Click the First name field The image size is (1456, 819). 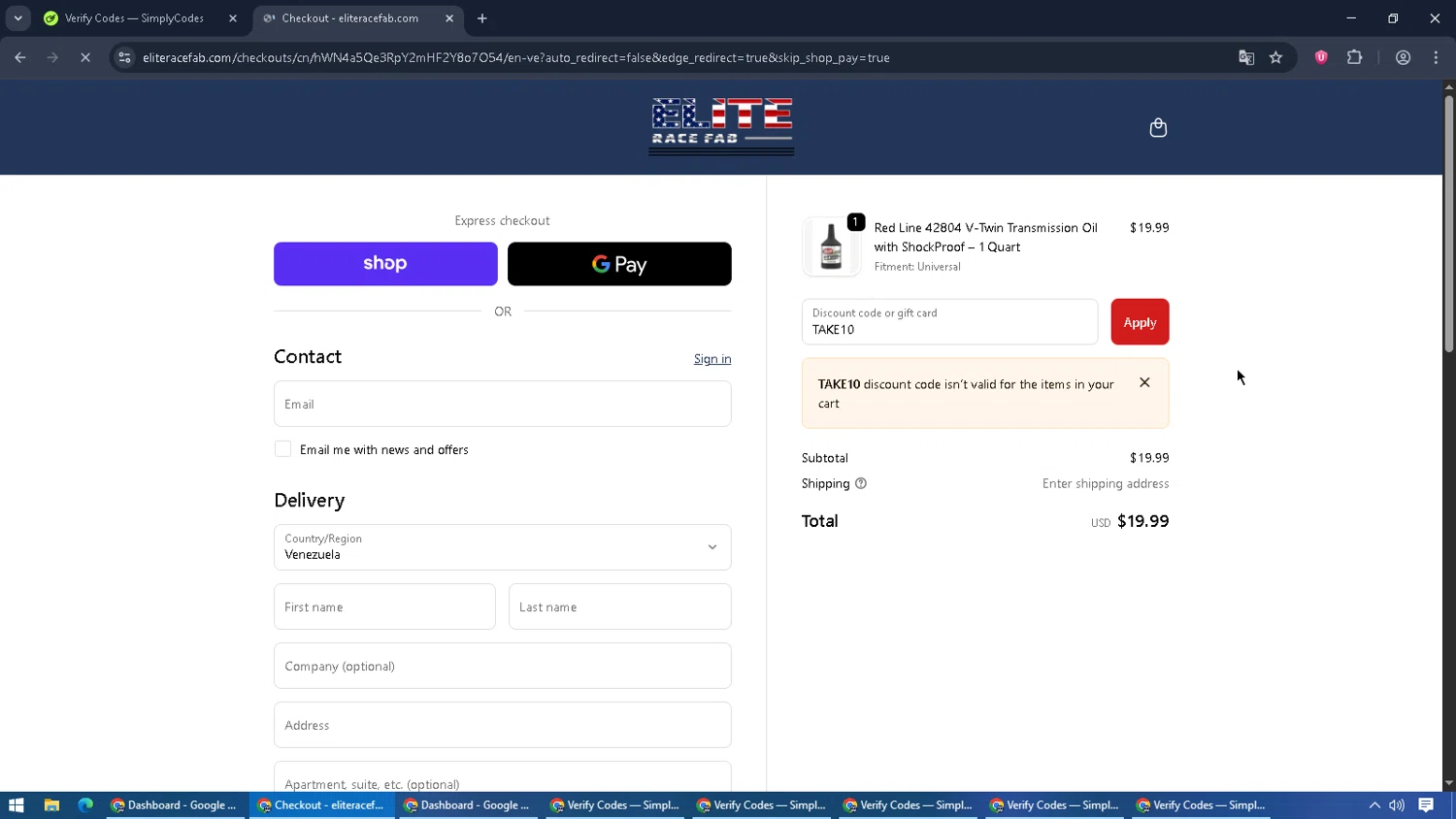(384, 606)
